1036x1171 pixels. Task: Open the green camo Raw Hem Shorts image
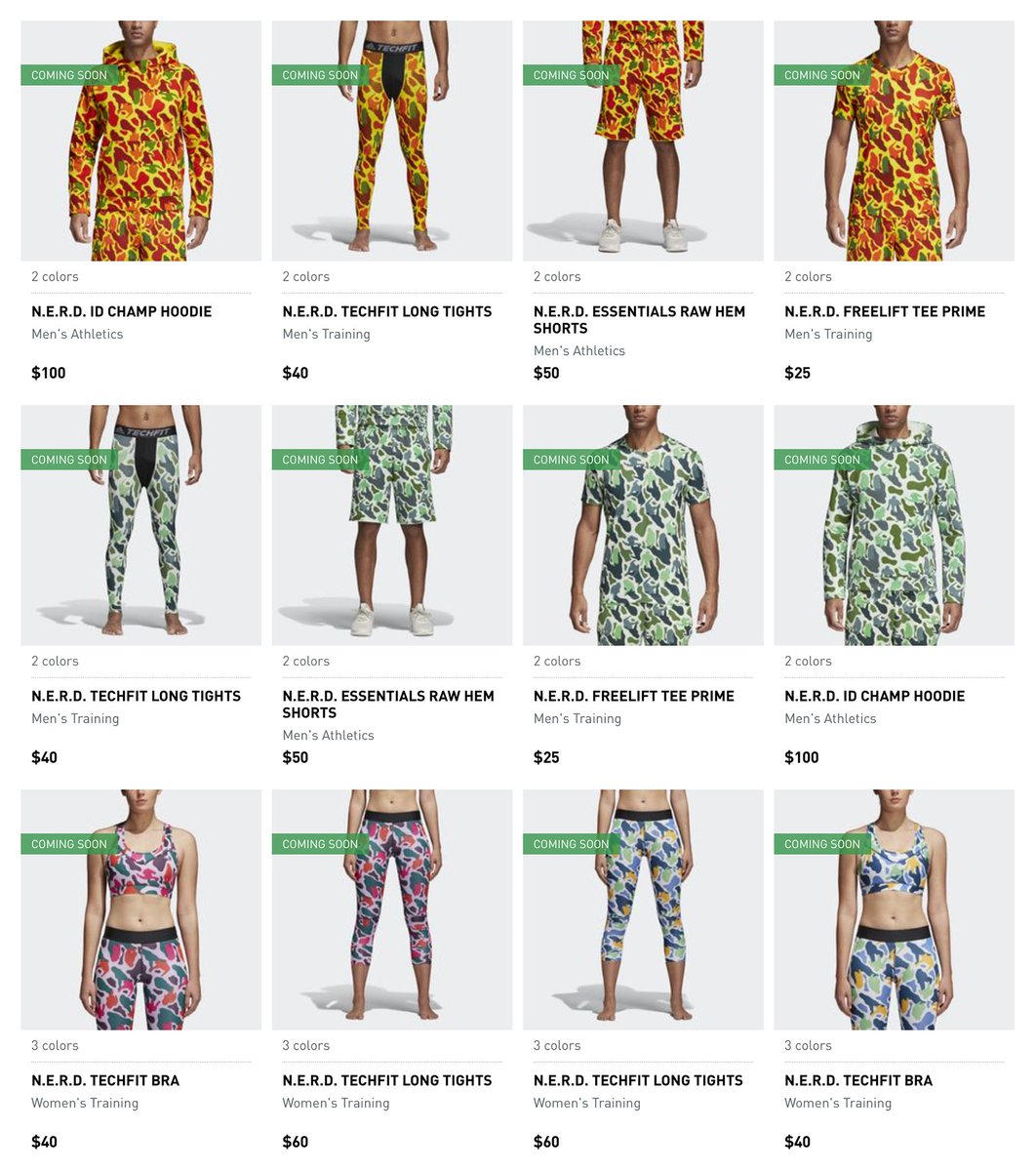[391, 525]
